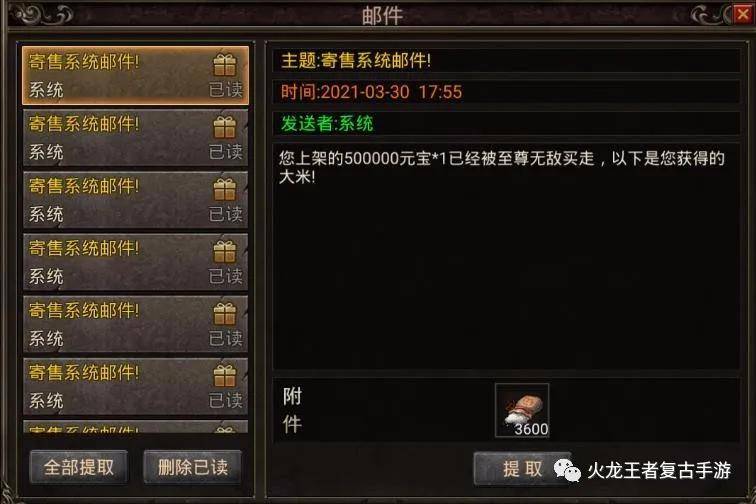Click 提取 to claim the attachment
The height and width of the screenshot is (504, 756).
click(x=522, y=469)
